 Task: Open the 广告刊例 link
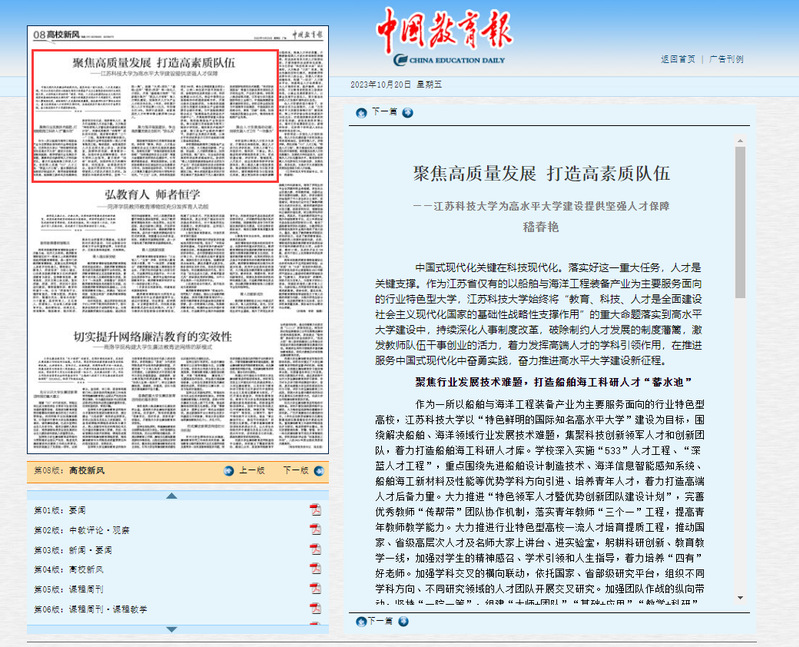pyautogui.click(x=726, y=59)
